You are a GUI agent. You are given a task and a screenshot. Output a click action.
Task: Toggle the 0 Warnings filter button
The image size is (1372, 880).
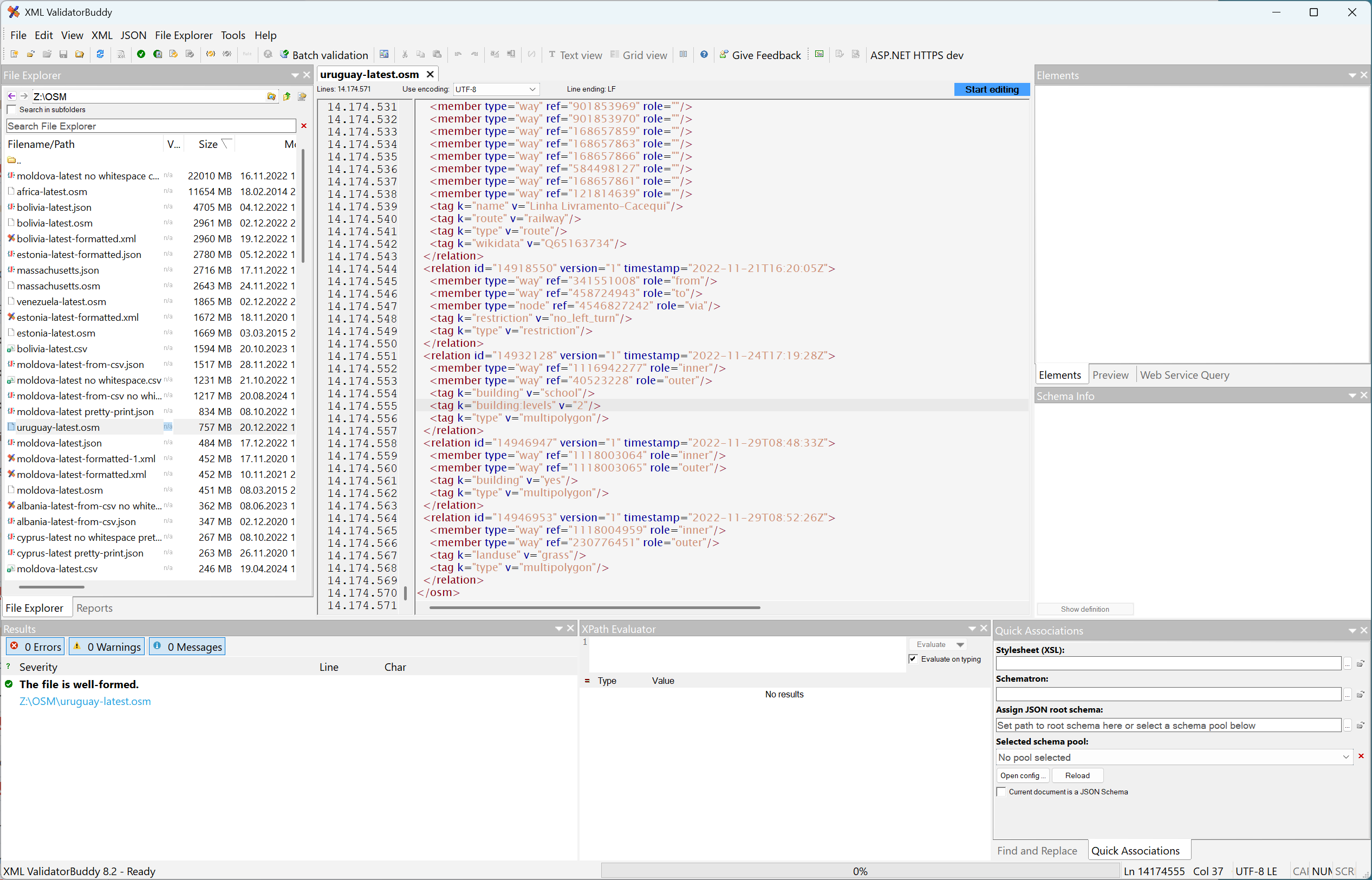[107, 647]
